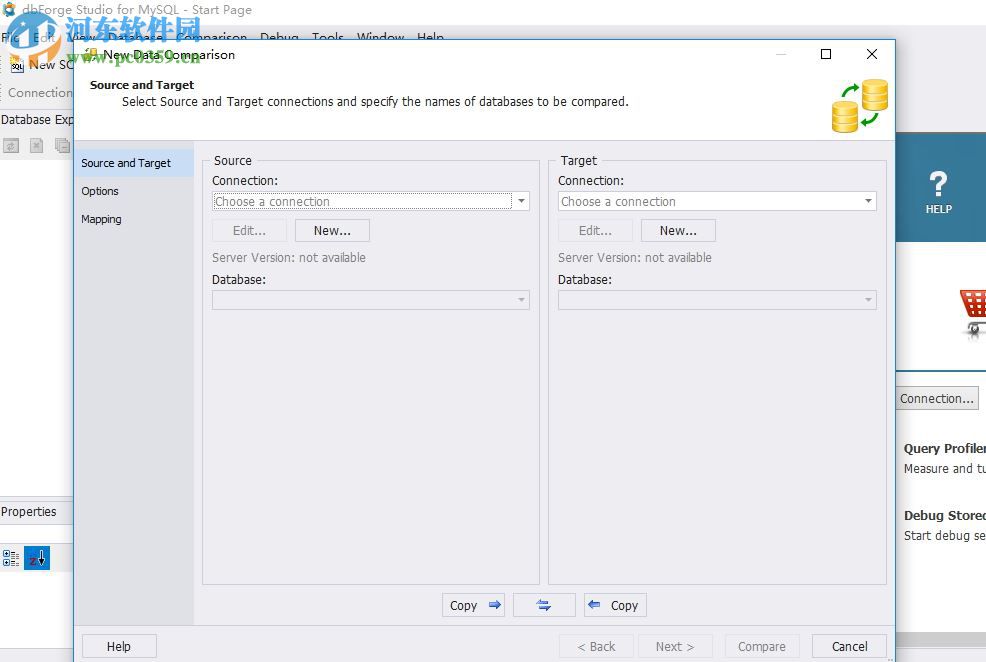
Task: Expand the Source Database dropdown
Action: pos(521,300)
